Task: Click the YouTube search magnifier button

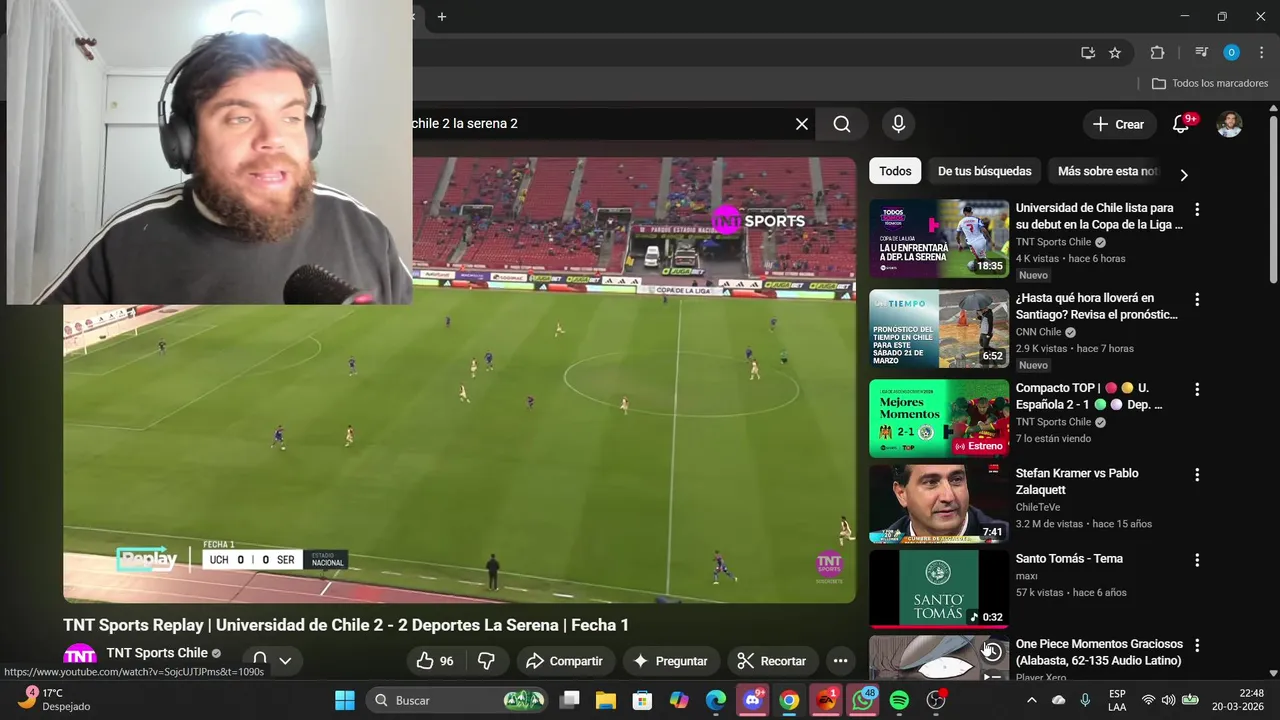Action: tap(842, 124)
